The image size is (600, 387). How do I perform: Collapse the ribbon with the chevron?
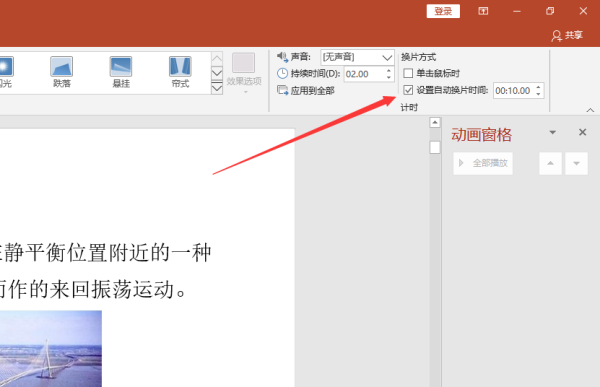point(590,110)
